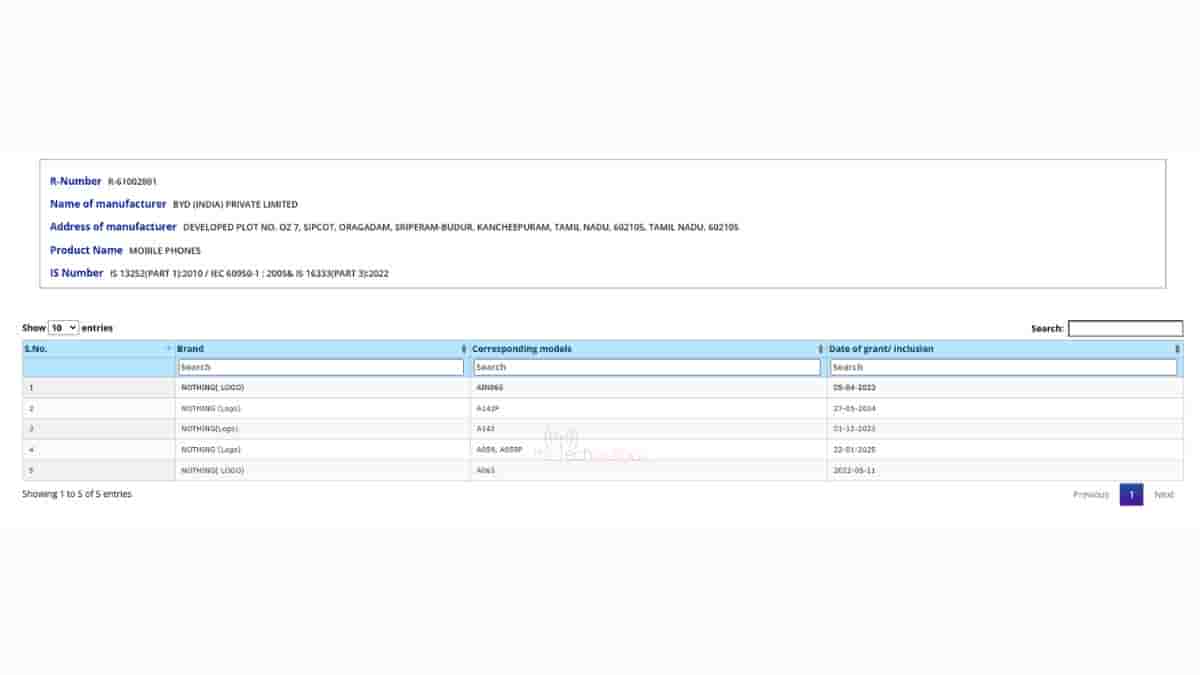The image size is (1200, 675).
Task: Click sort arrows in Corresponding models header
Action: [x=820, y=349]
